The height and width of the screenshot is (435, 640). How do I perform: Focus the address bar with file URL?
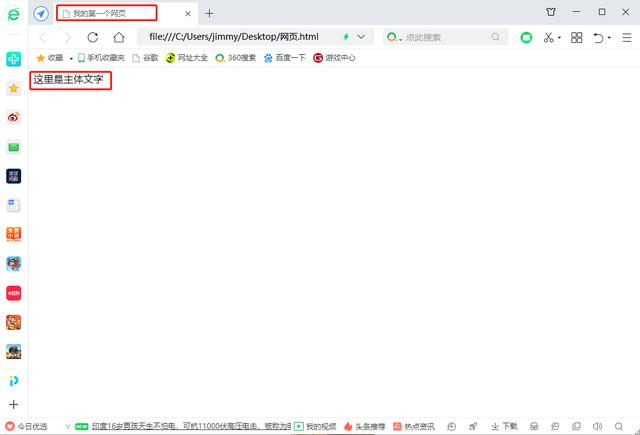tap(234, 37)
